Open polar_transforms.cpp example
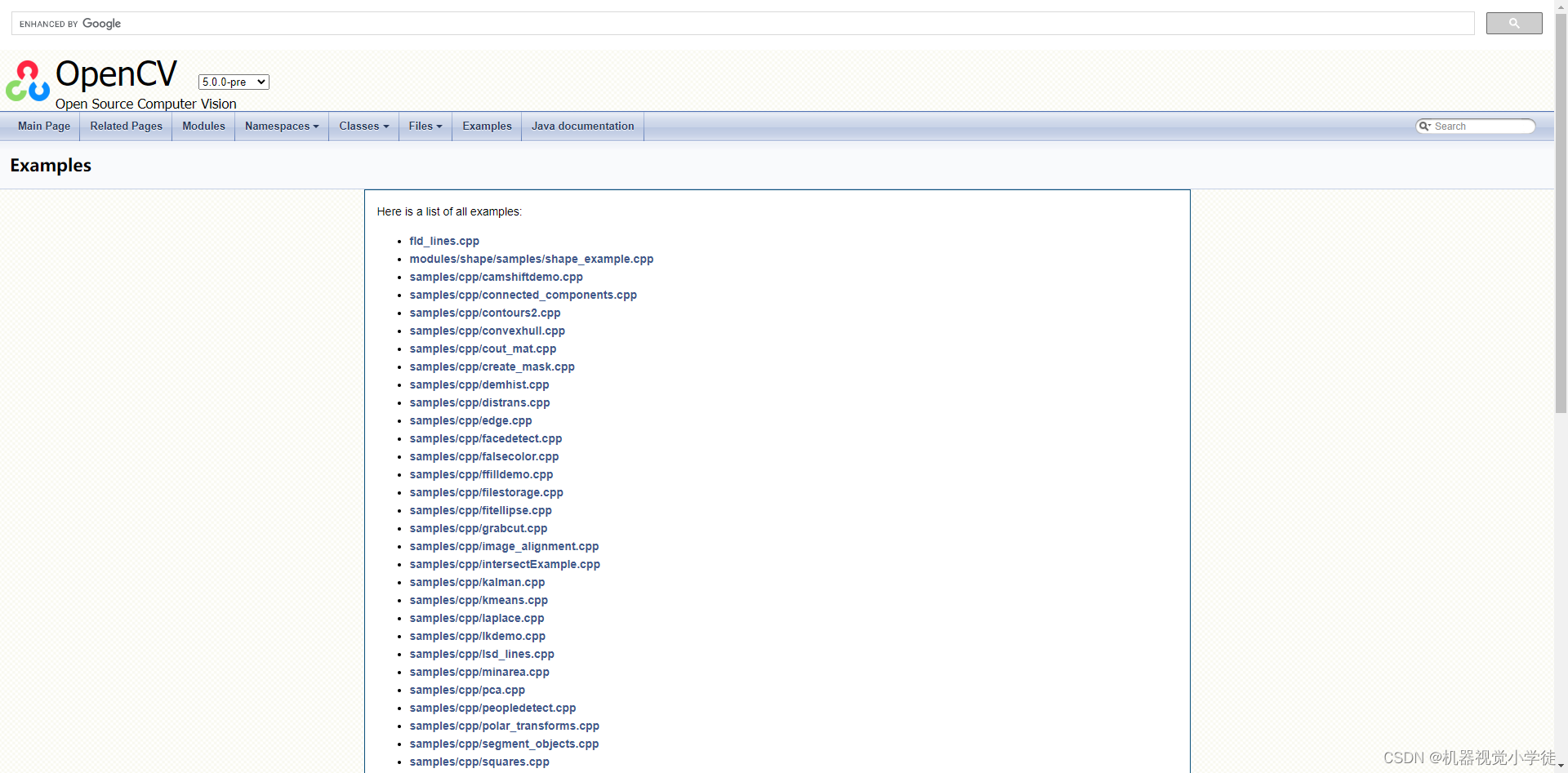Screen dimensions: 1568x773 click(x=505, y=726)
